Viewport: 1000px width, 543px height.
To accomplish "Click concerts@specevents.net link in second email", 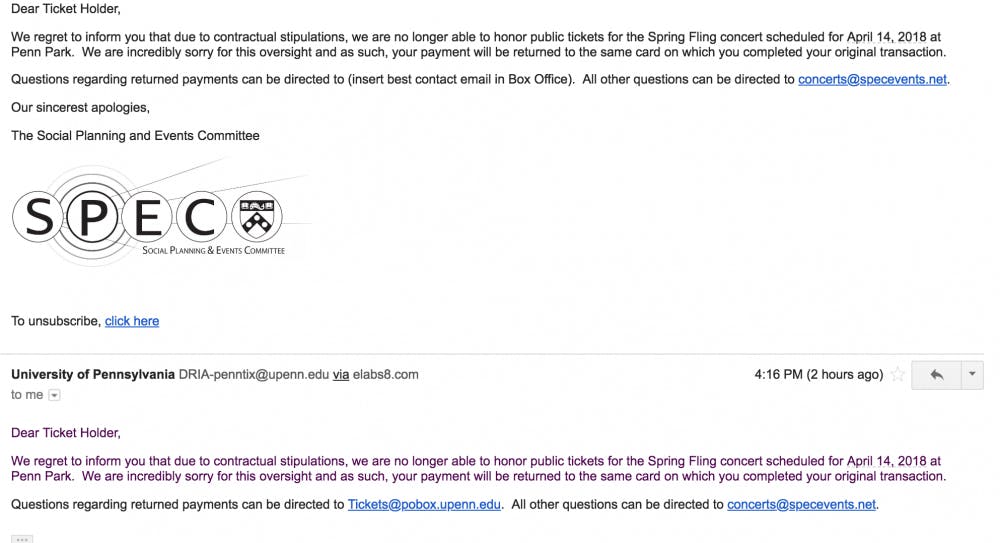I will [801, 505].
